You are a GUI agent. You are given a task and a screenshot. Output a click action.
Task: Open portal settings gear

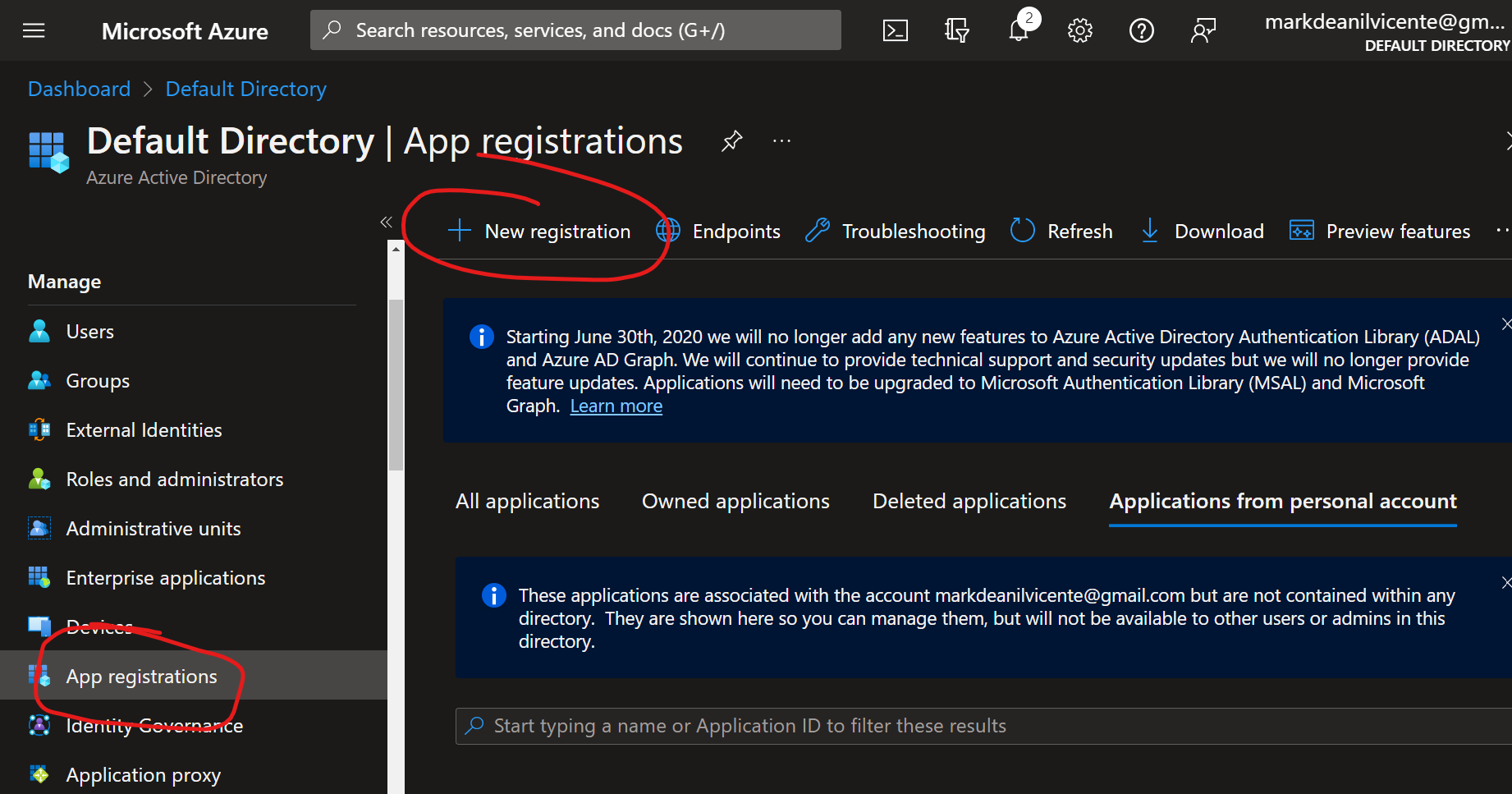click(1079, 31)
